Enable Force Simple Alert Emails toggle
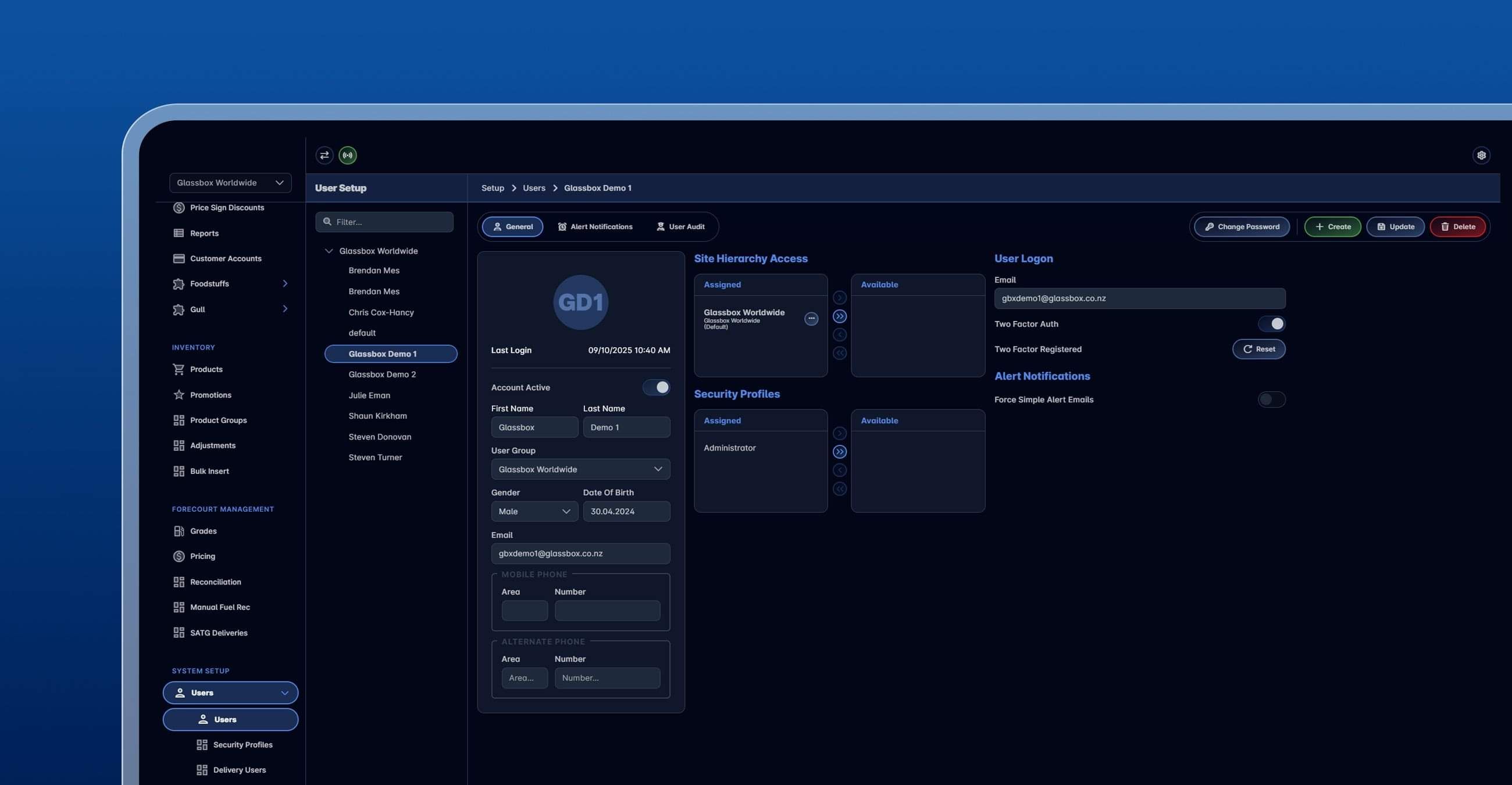Viewport: 1512px width, 785px height. tap(1271, 400)
